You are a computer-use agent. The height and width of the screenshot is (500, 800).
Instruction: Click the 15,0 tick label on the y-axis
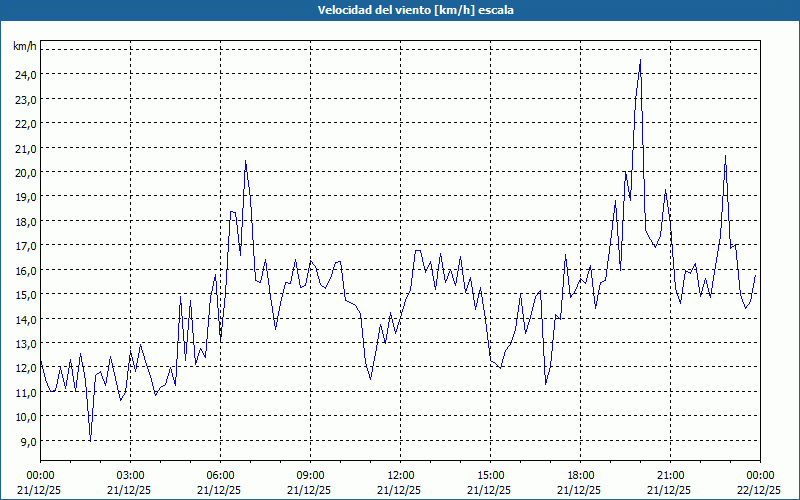[25, 295]
